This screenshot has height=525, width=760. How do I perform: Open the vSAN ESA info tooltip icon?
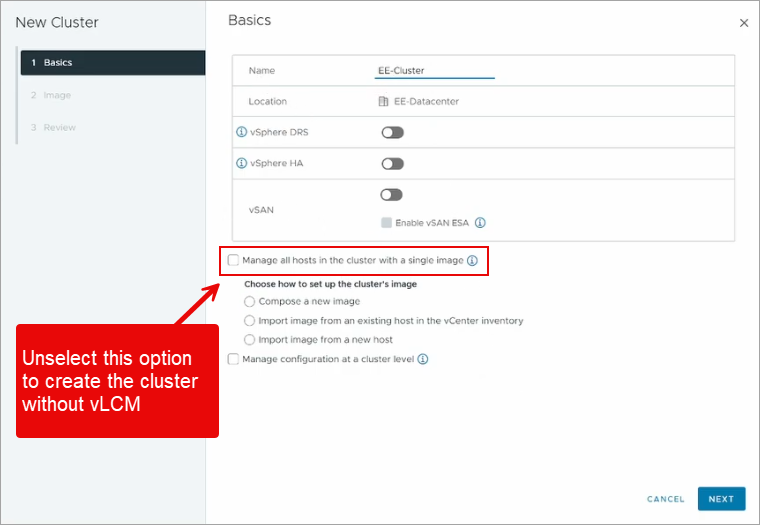480,223
